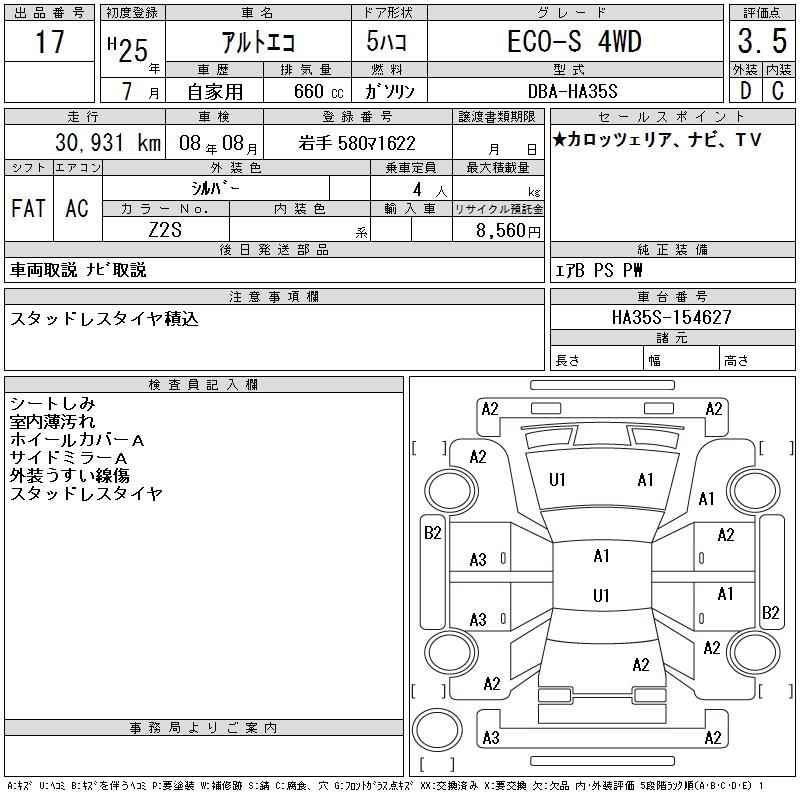
Task: Select inspector note サイドミラーA
Action: coord(68,457)
